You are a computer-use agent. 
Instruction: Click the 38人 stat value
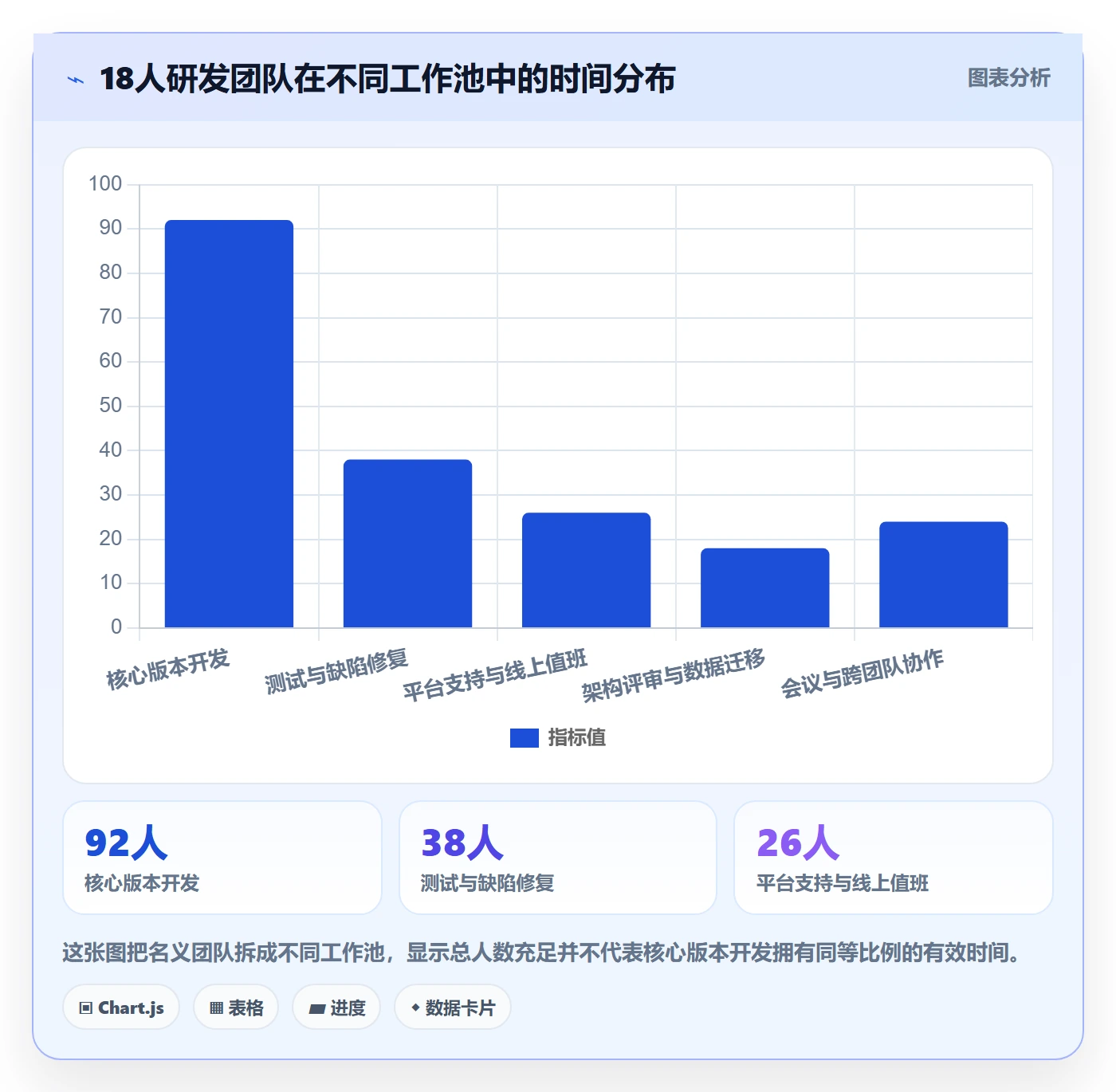coord(462,843)
